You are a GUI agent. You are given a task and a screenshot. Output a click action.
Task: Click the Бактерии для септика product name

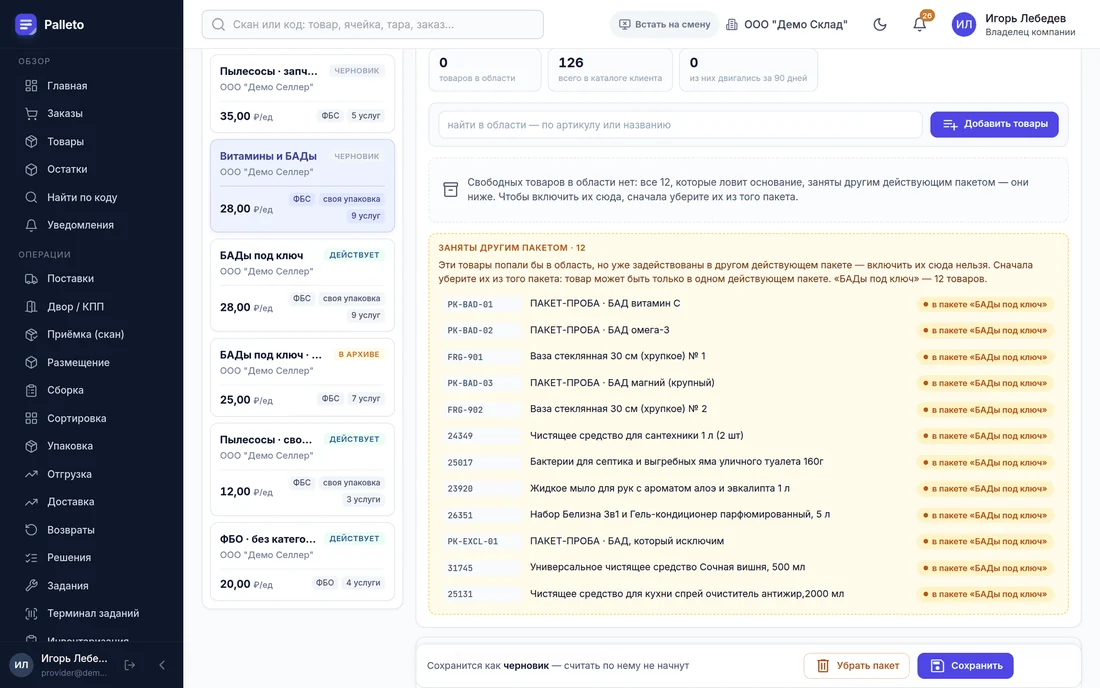point(677,461)
